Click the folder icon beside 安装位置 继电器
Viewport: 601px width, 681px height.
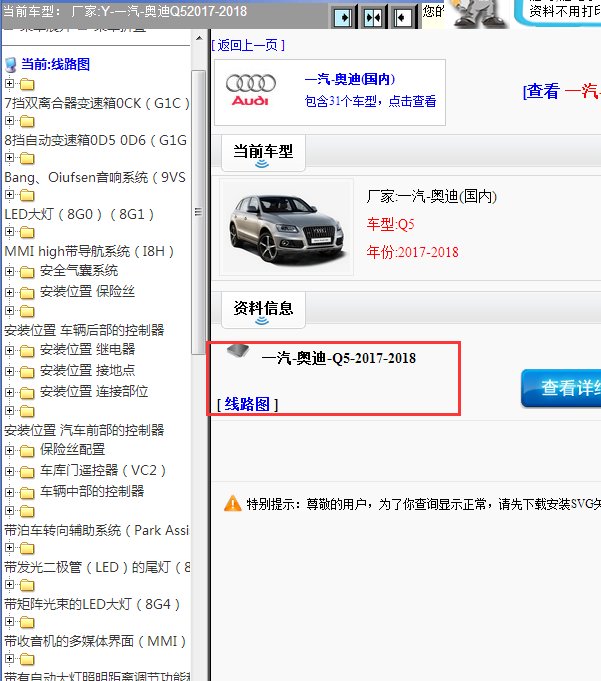[27, 350]
